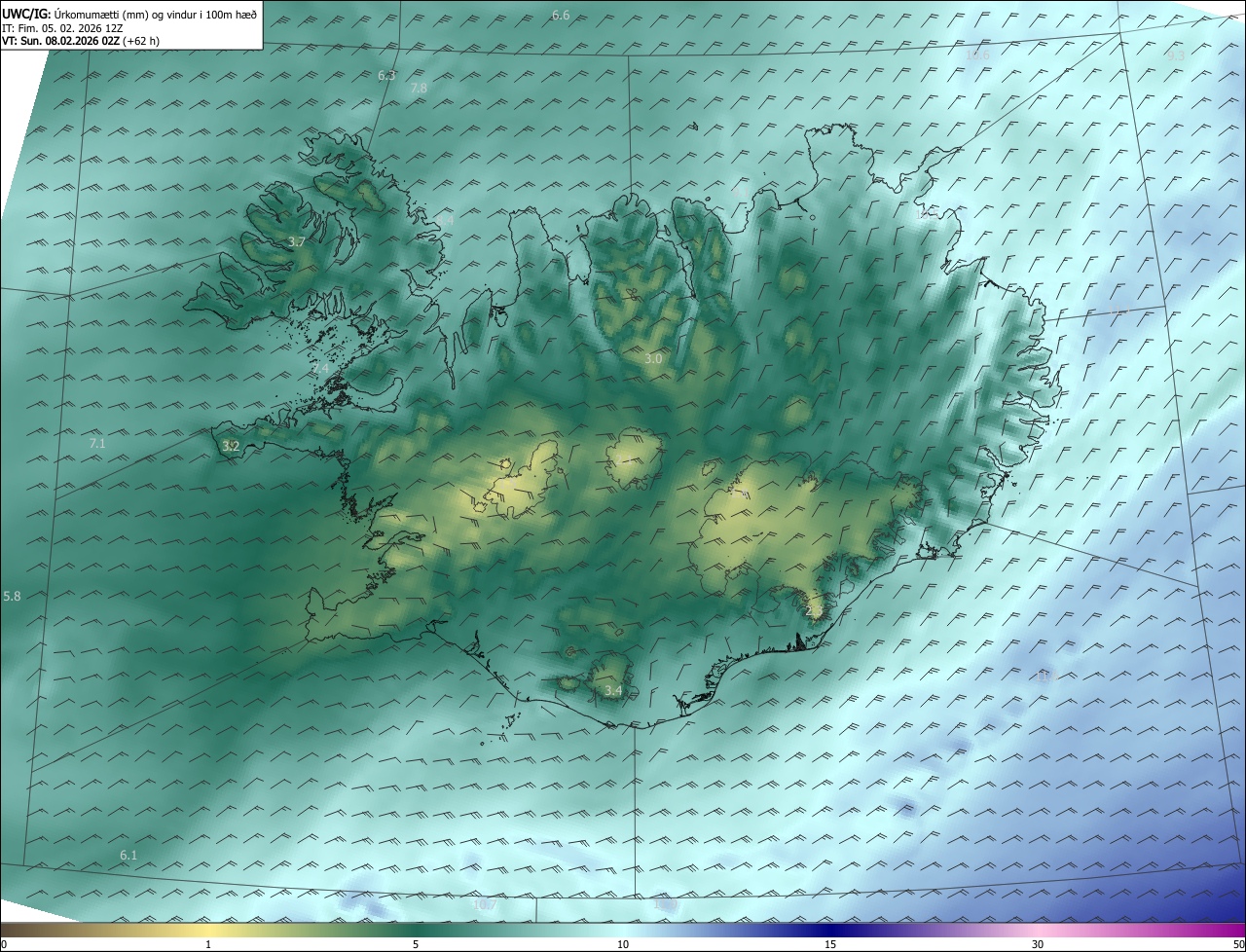1246x952 pixels.
Task: Click the 5 tick on the colour scale
Action: pos(416,944)
